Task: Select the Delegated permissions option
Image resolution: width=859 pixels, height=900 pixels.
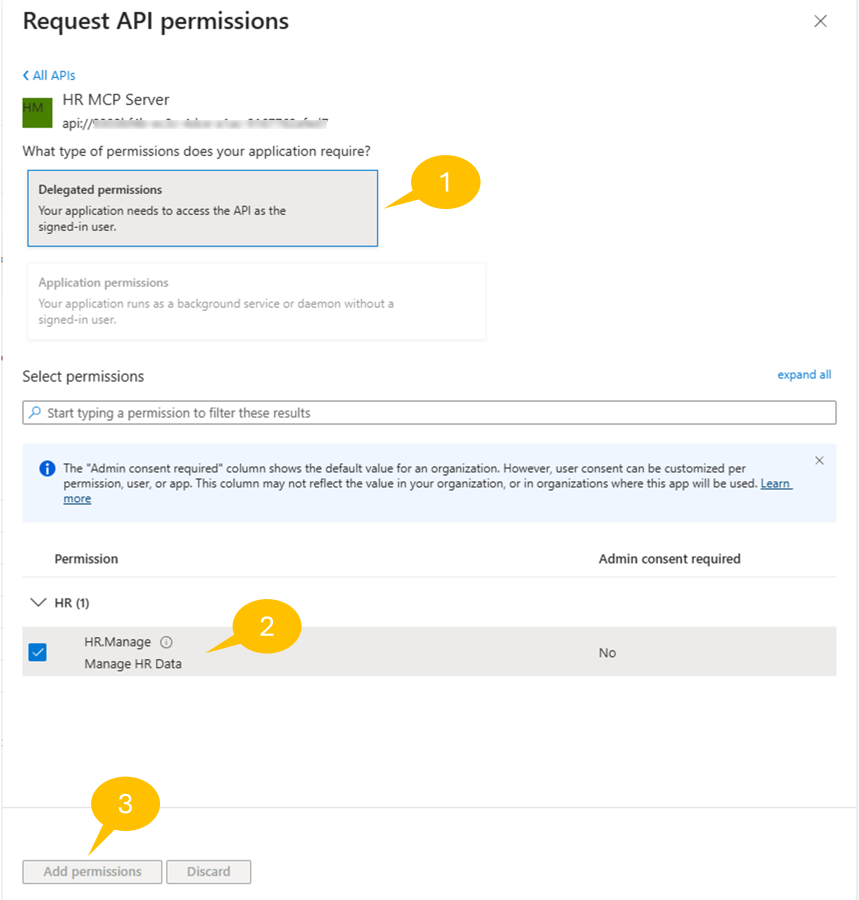Action: tap(202, 207)
